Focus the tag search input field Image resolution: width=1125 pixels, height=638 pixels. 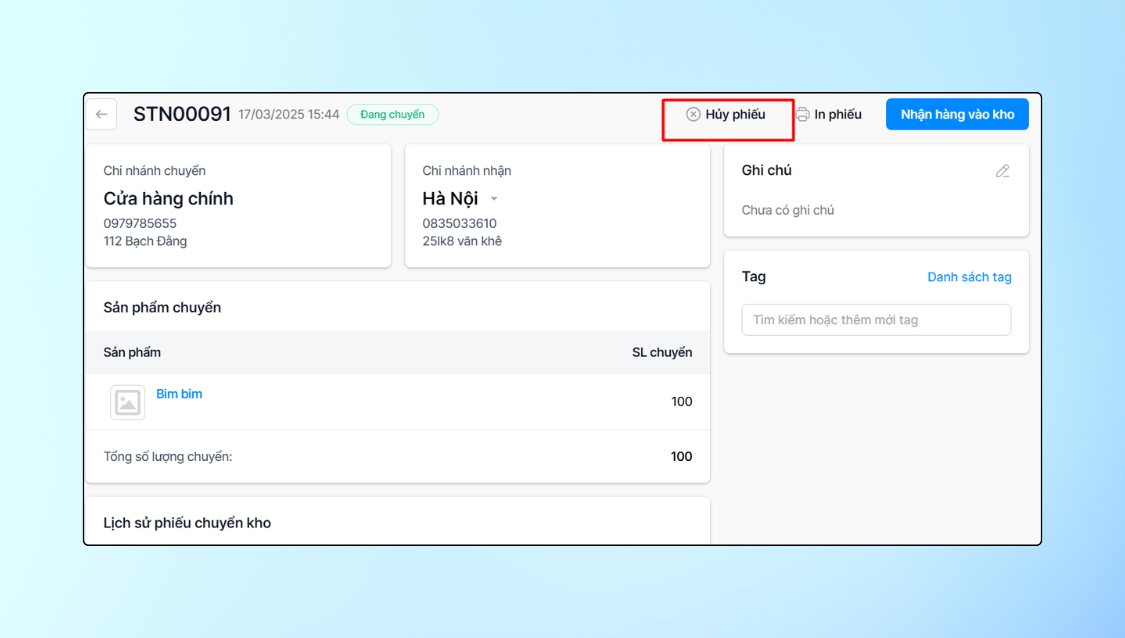point(876,320)
